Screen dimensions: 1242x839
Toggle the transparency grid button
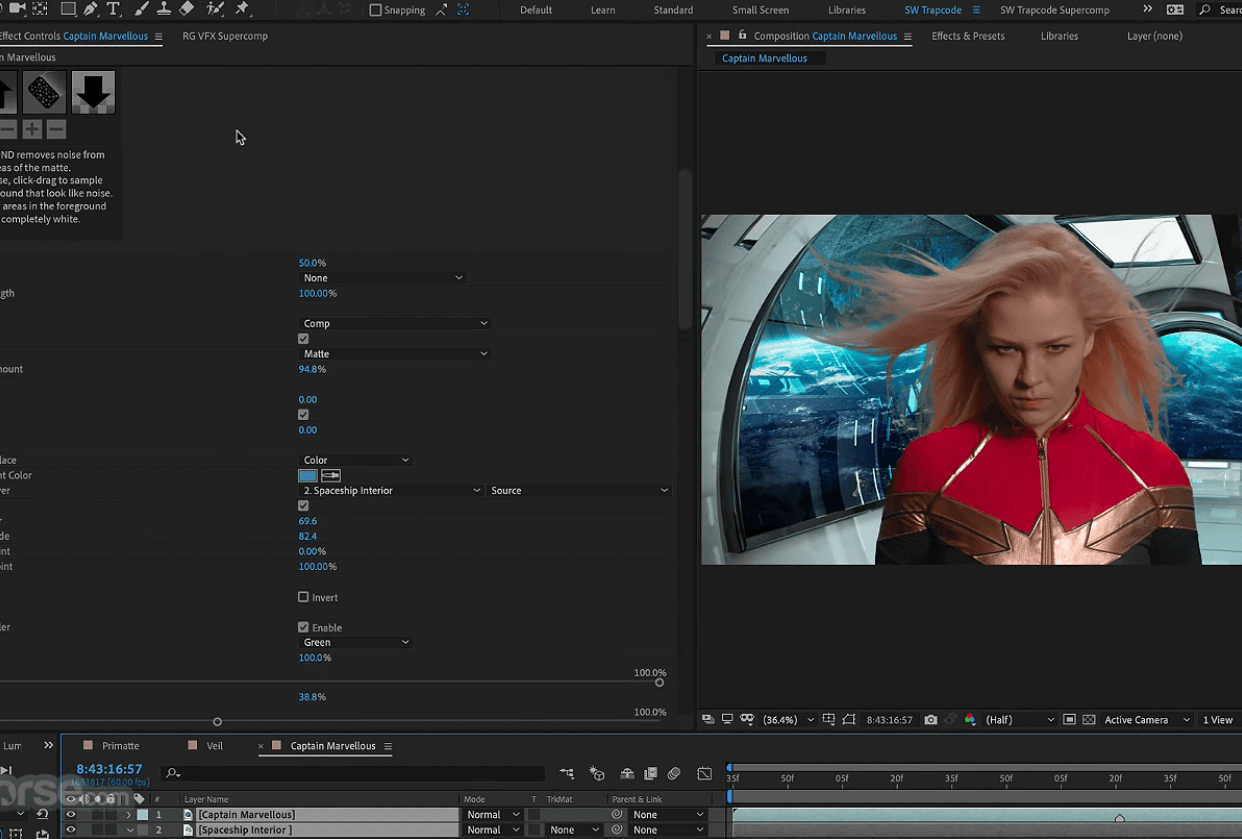pyautogui.click(x=1089, y=720)
